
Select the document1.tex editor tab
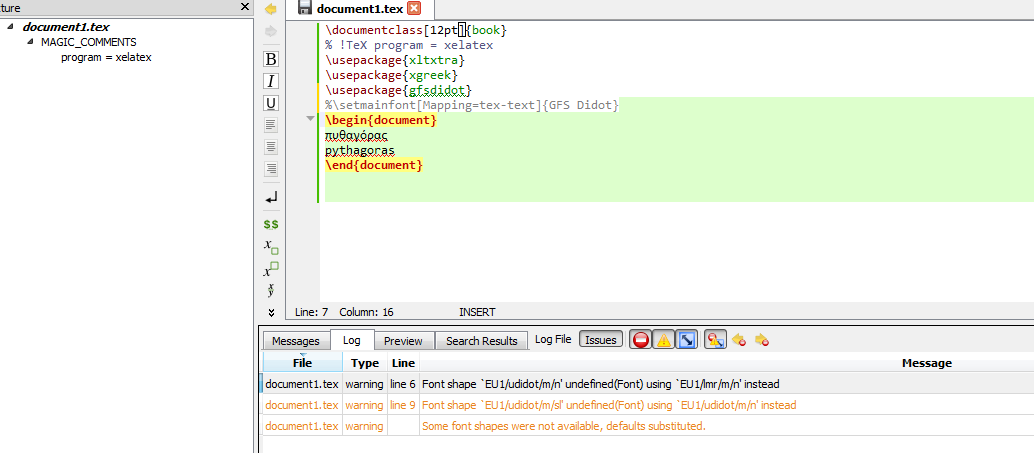tap(361, 9)
